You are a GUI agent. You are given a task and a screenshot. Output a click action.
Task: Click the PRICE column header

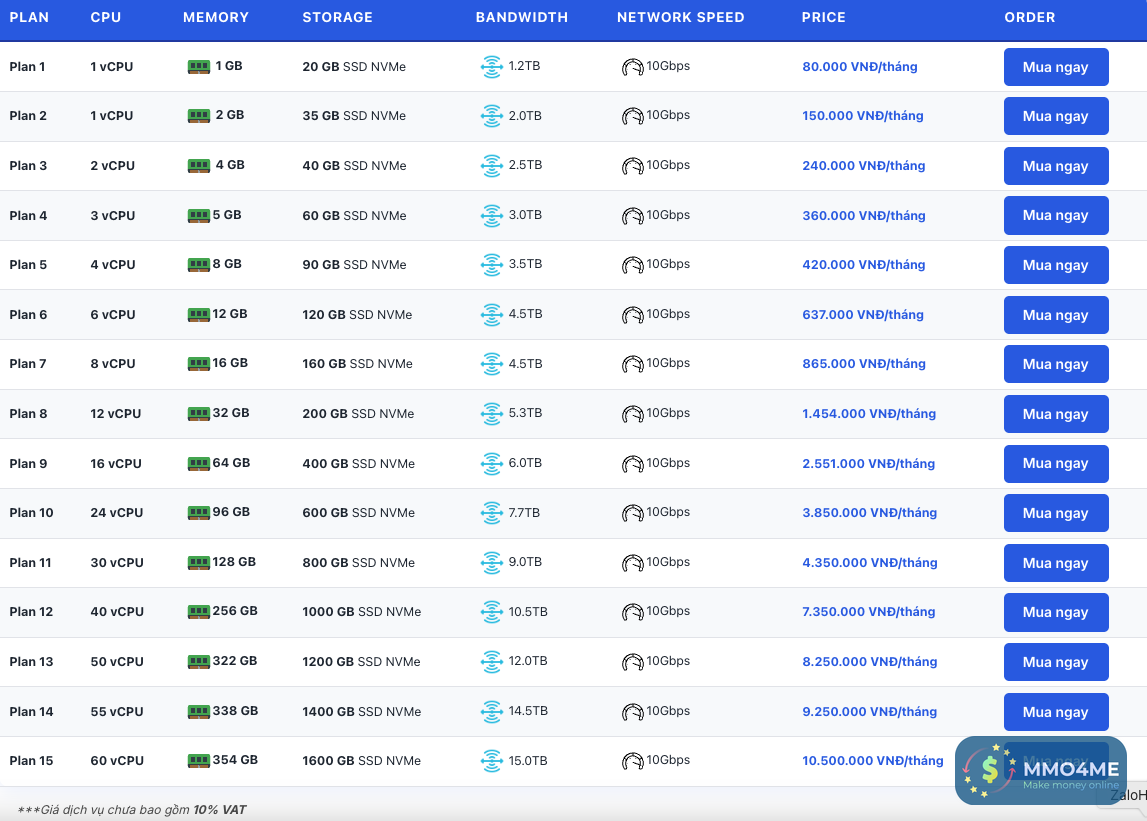click(823, 18)
